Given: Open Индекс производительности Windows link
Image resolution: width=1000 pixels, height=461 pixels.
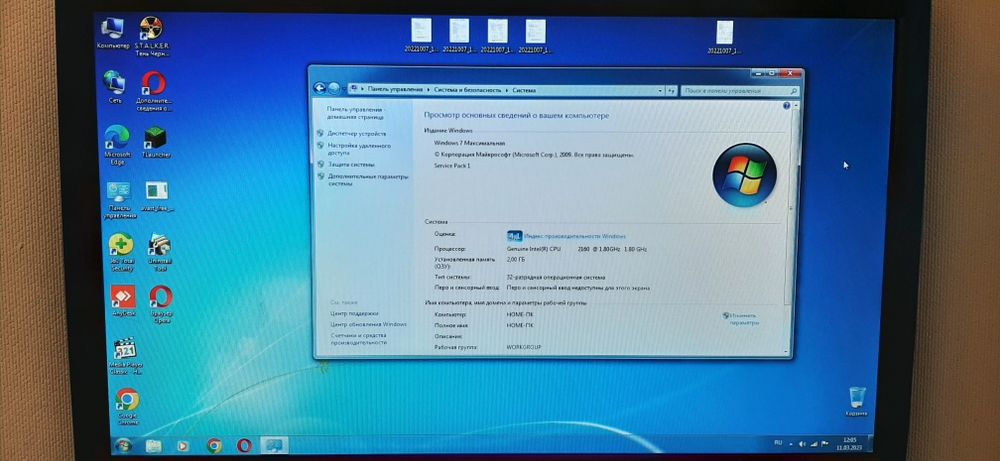Looking at the screenshot, I should click(575, 236).
